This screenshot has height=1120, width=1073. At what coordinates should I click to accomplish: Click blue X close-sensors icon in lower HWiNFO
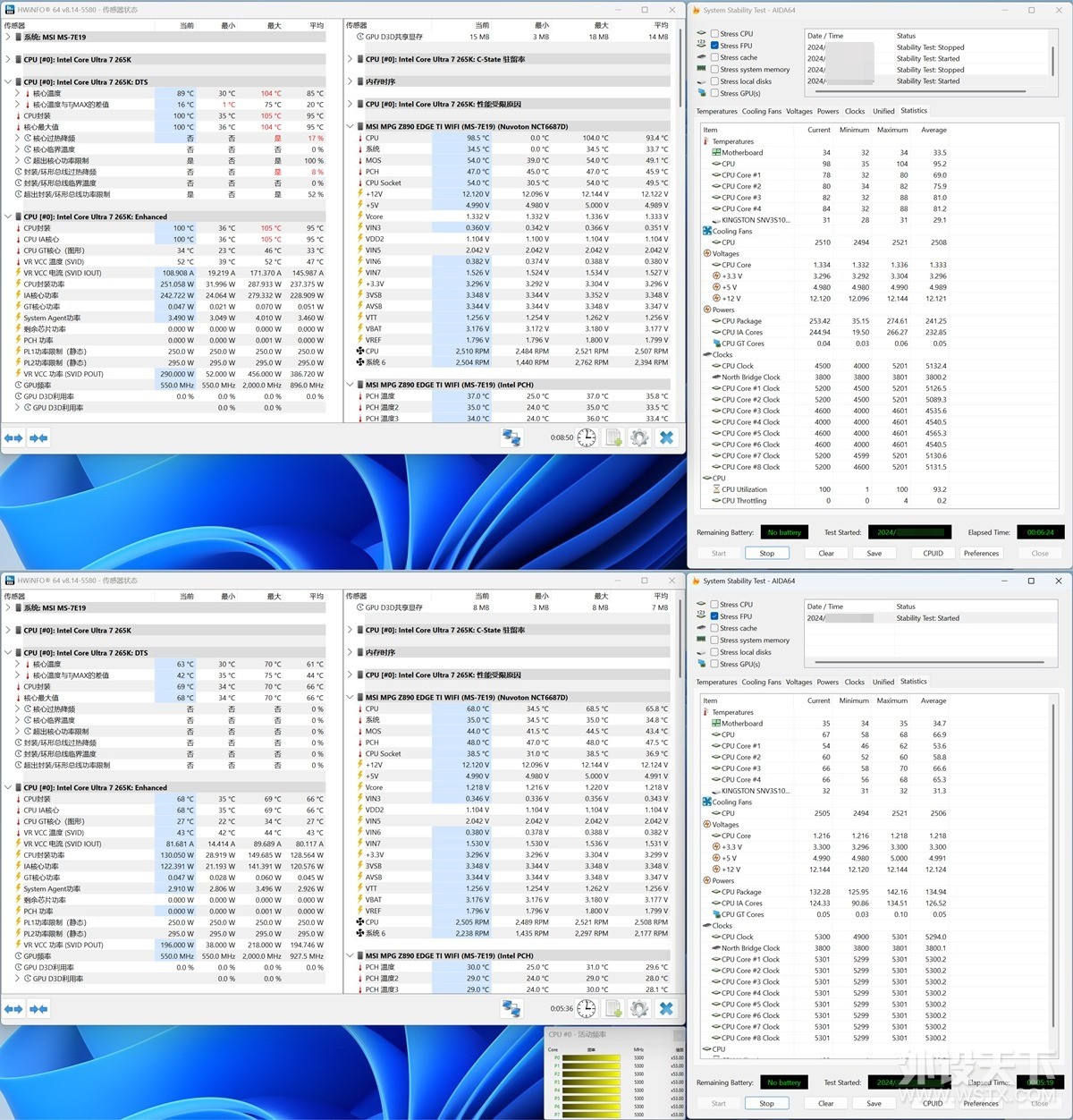[x=666, y=1009]
